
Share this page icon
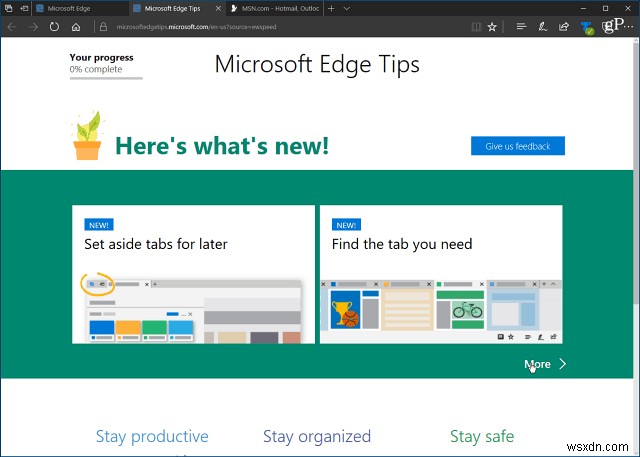(x=564, y=27)
